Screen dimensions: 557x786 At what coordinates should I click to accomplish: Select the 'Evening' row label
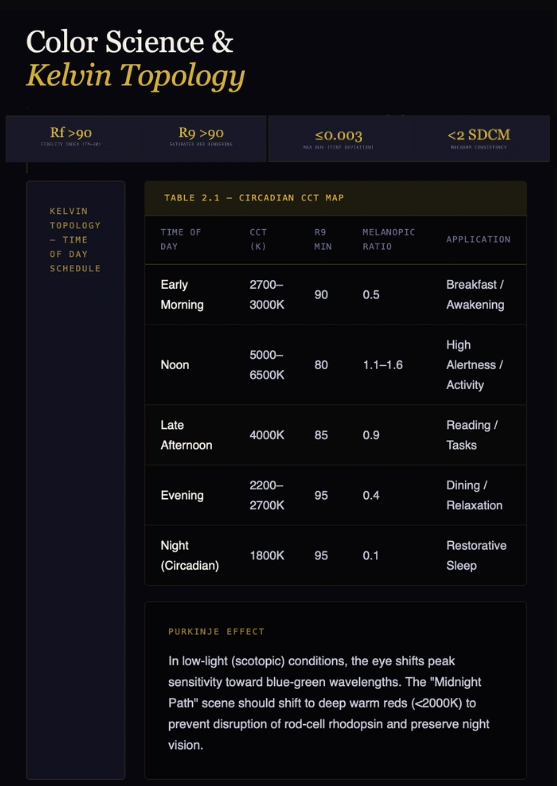[182, 495]
